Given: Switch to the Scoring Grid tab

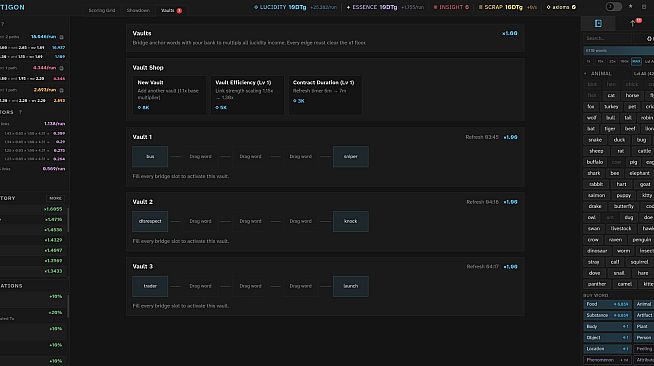Looking at the screenshot, I should (x=101, y=10).
